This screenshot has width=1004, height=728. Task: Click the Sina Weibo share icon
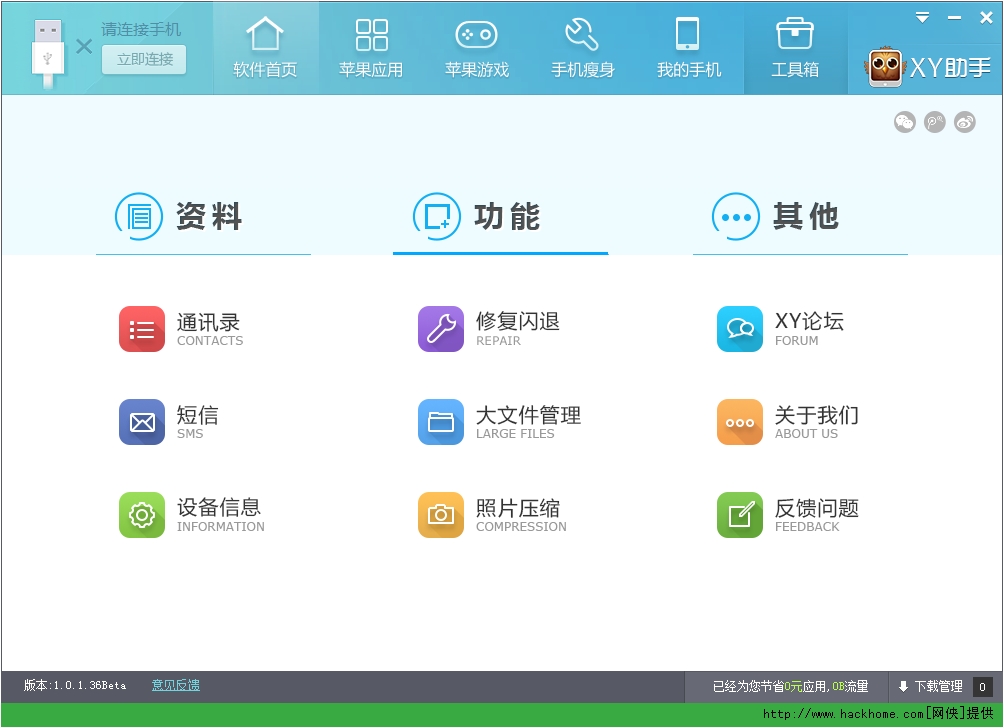click(964, 122)
